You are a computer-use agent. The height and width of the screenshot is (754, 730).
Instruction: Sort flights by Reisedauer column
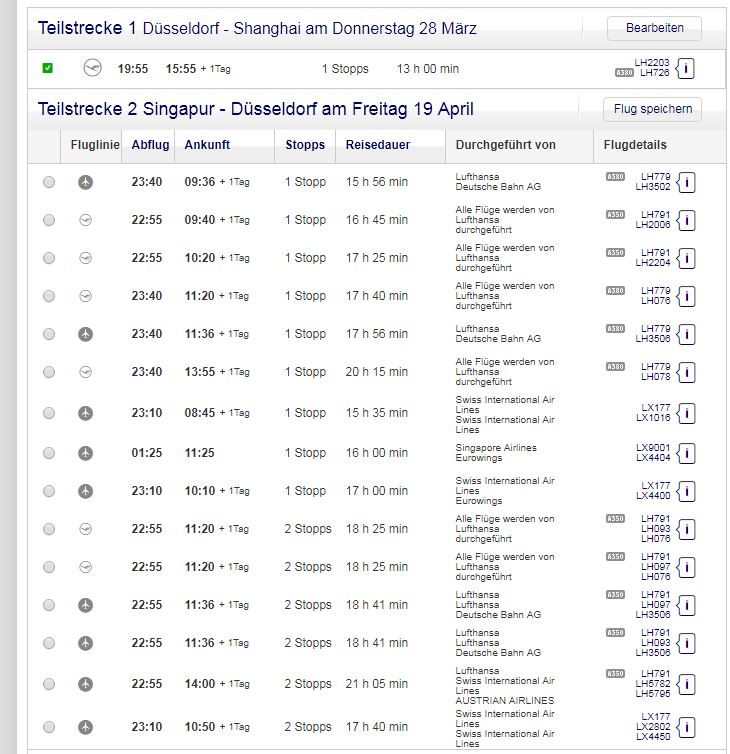pyautogui.click(x=378, y=145)
